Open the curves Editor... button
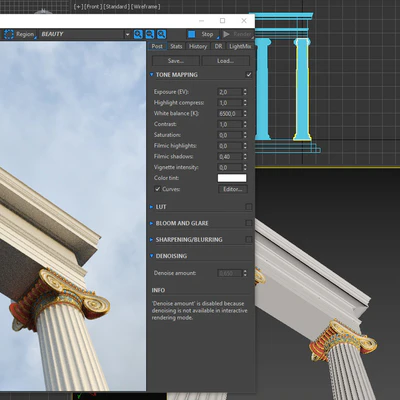The height and width of the screenshot is (400, 400). [233, 189]
